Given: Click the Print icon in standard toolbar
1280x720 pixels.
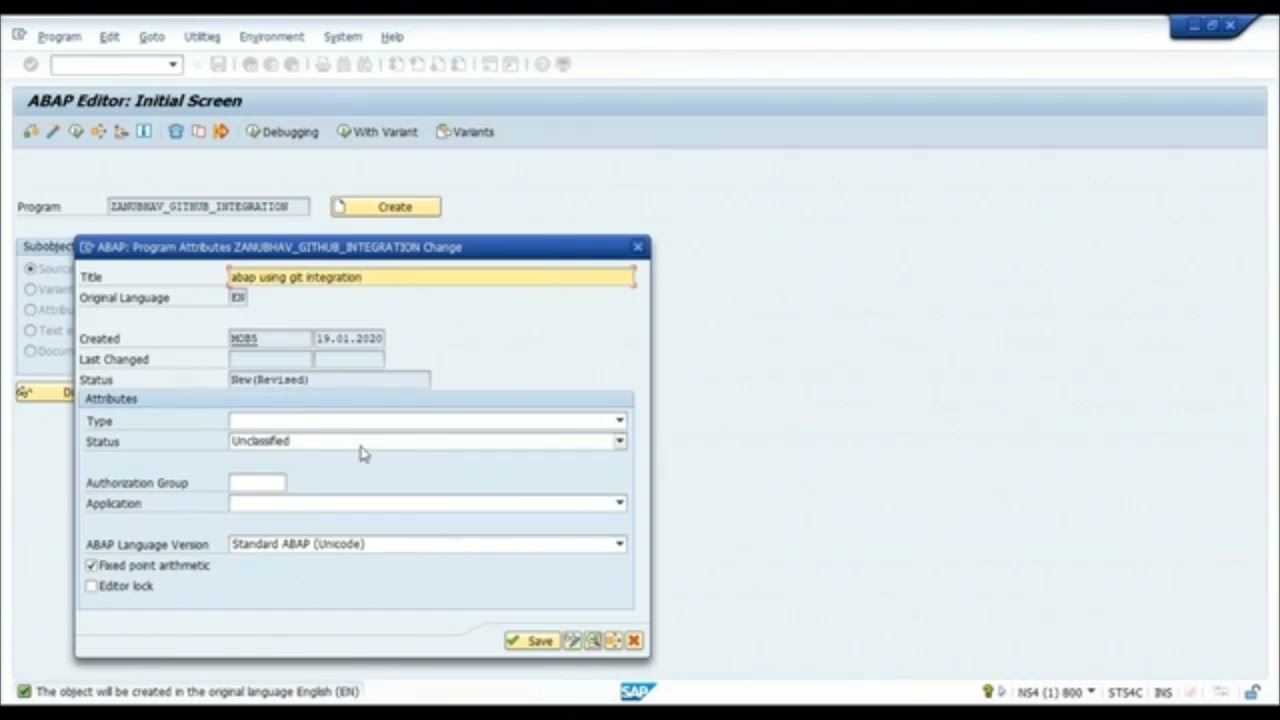Looking at the screenshot, I should pyautogui.click(x=322, y=64).
